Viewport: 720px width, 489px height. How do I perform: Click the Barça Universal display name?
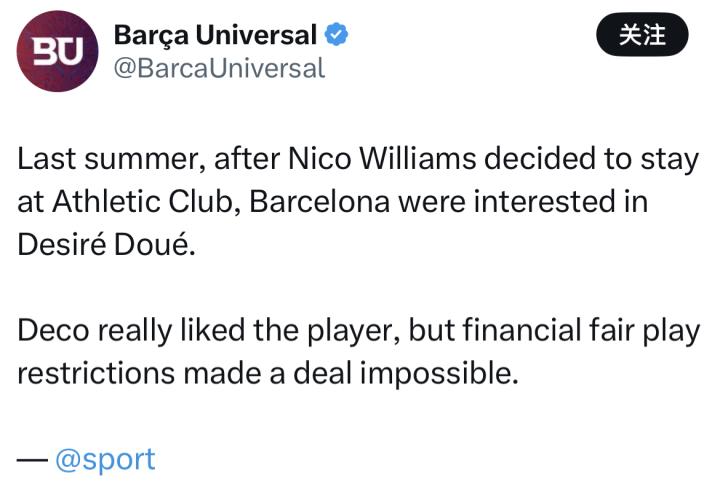pyautogui.click(x=215, y=36)
